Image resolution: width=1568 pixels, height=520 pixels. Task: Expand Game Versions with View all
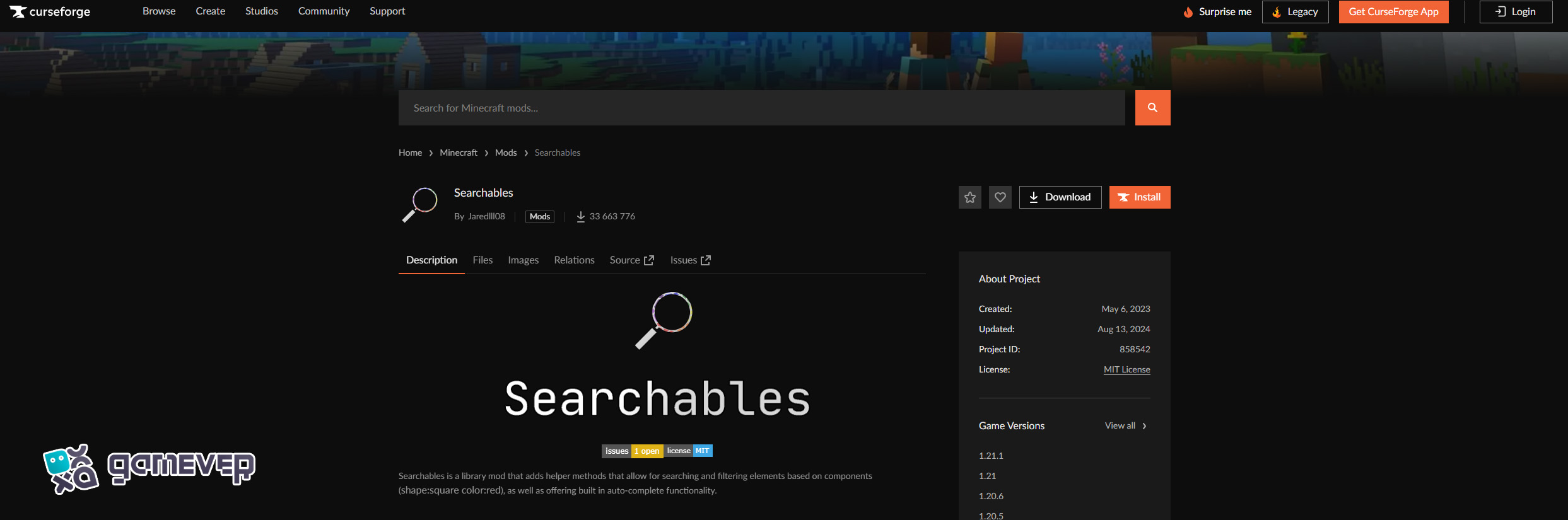click(1125, 426)
